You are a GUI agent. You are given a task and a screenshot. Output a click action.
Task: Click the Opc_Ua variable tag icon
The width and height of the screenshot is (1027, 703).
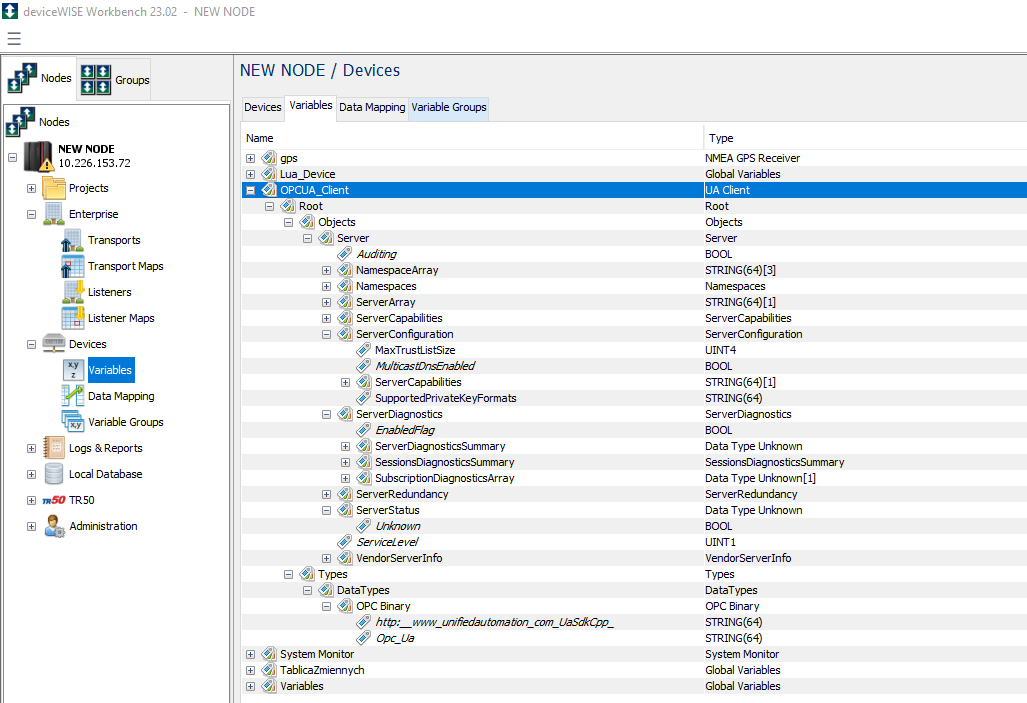pyautogui.click(x=364, y=637)
